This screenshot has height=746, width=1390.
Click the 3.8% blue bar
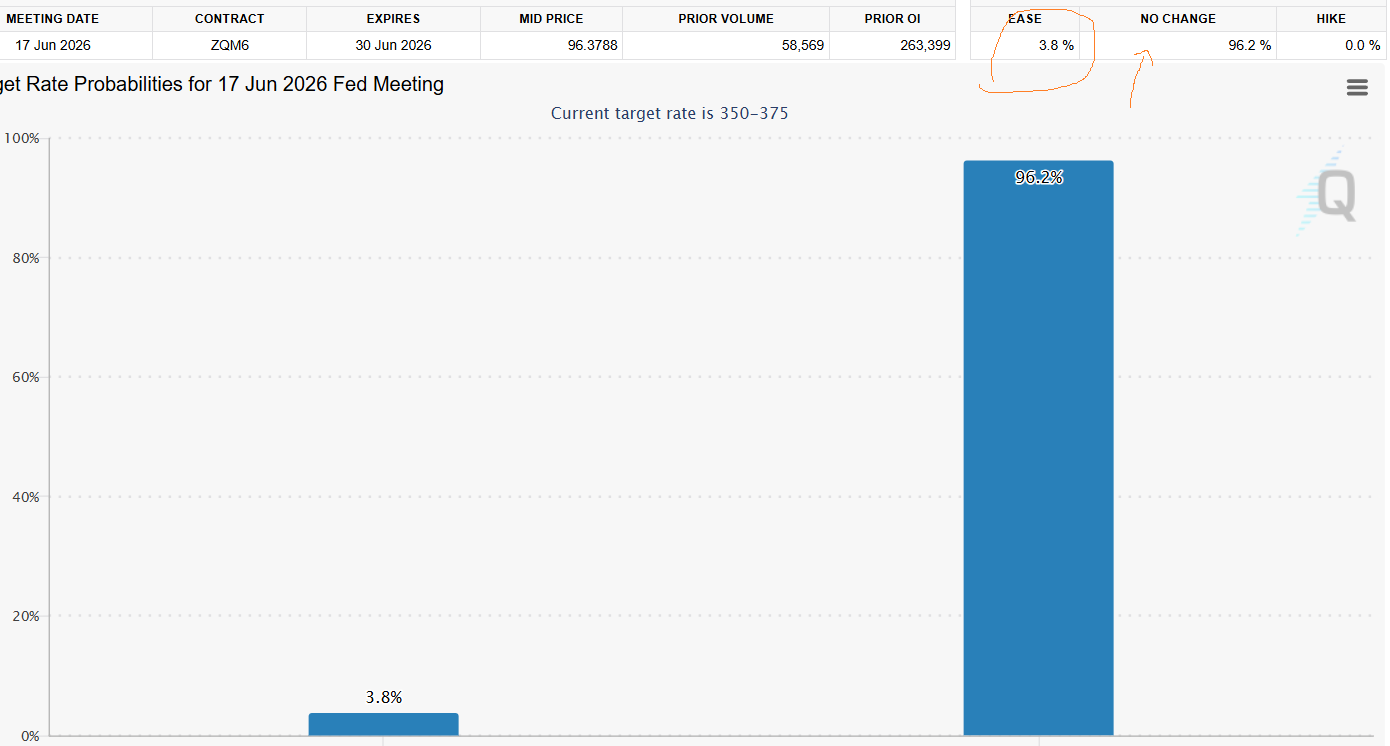[383, 724]
